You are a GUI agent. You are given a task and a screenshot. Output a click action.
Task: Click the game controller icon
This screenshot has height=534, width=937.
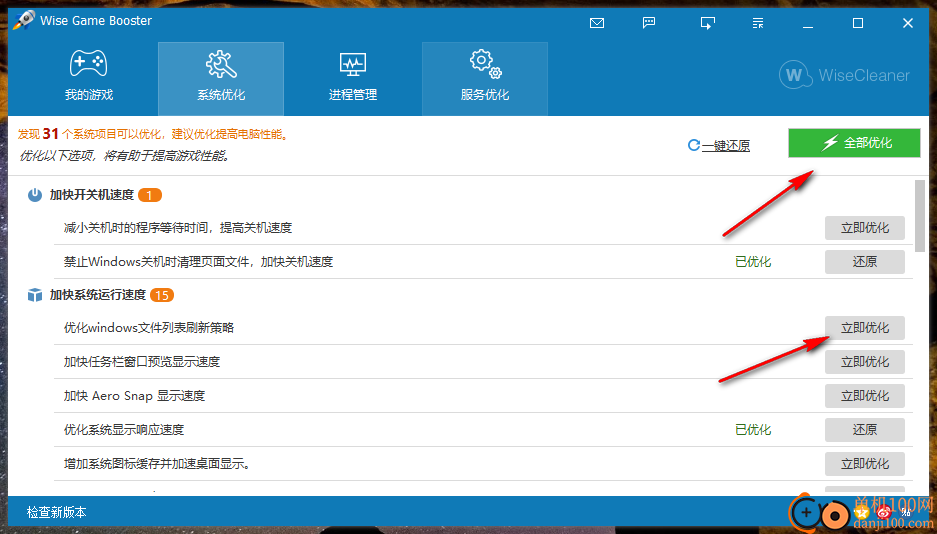tap(88, 63)
